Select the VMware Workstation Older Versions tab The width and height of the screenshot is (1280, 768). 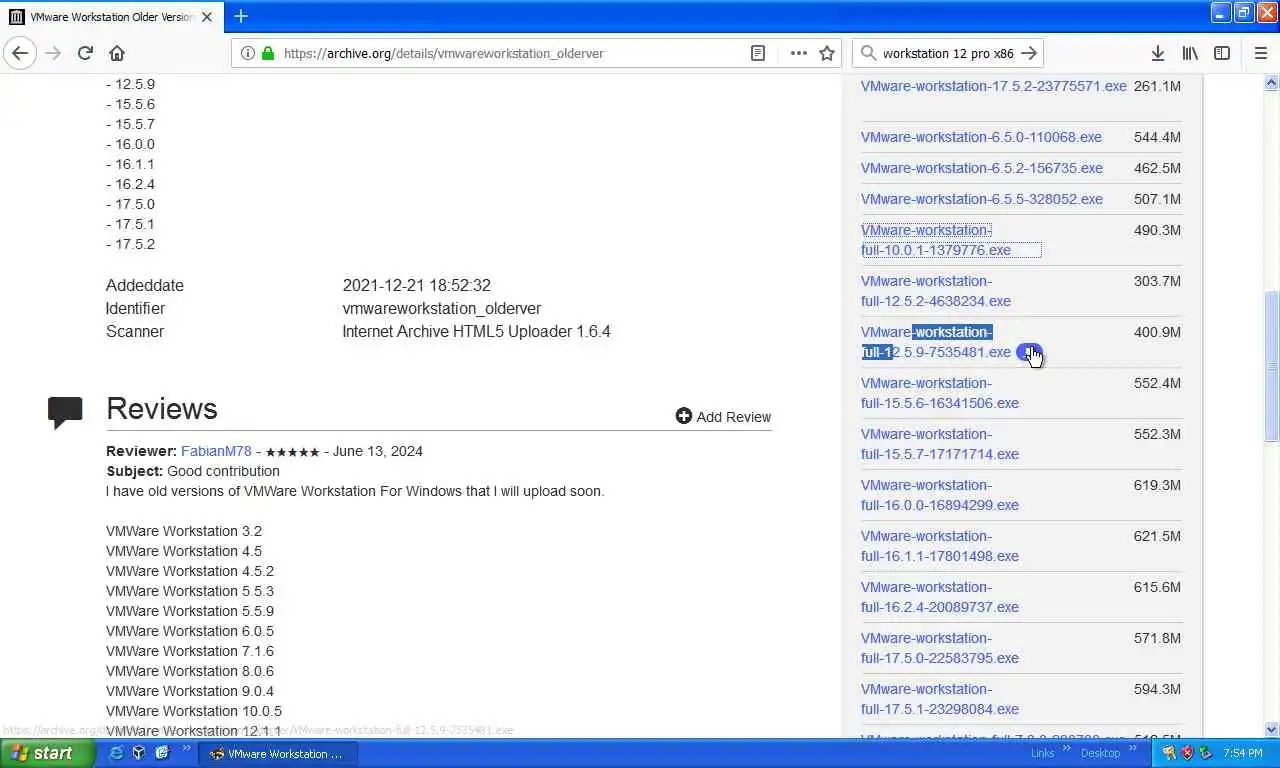point(111,17)
